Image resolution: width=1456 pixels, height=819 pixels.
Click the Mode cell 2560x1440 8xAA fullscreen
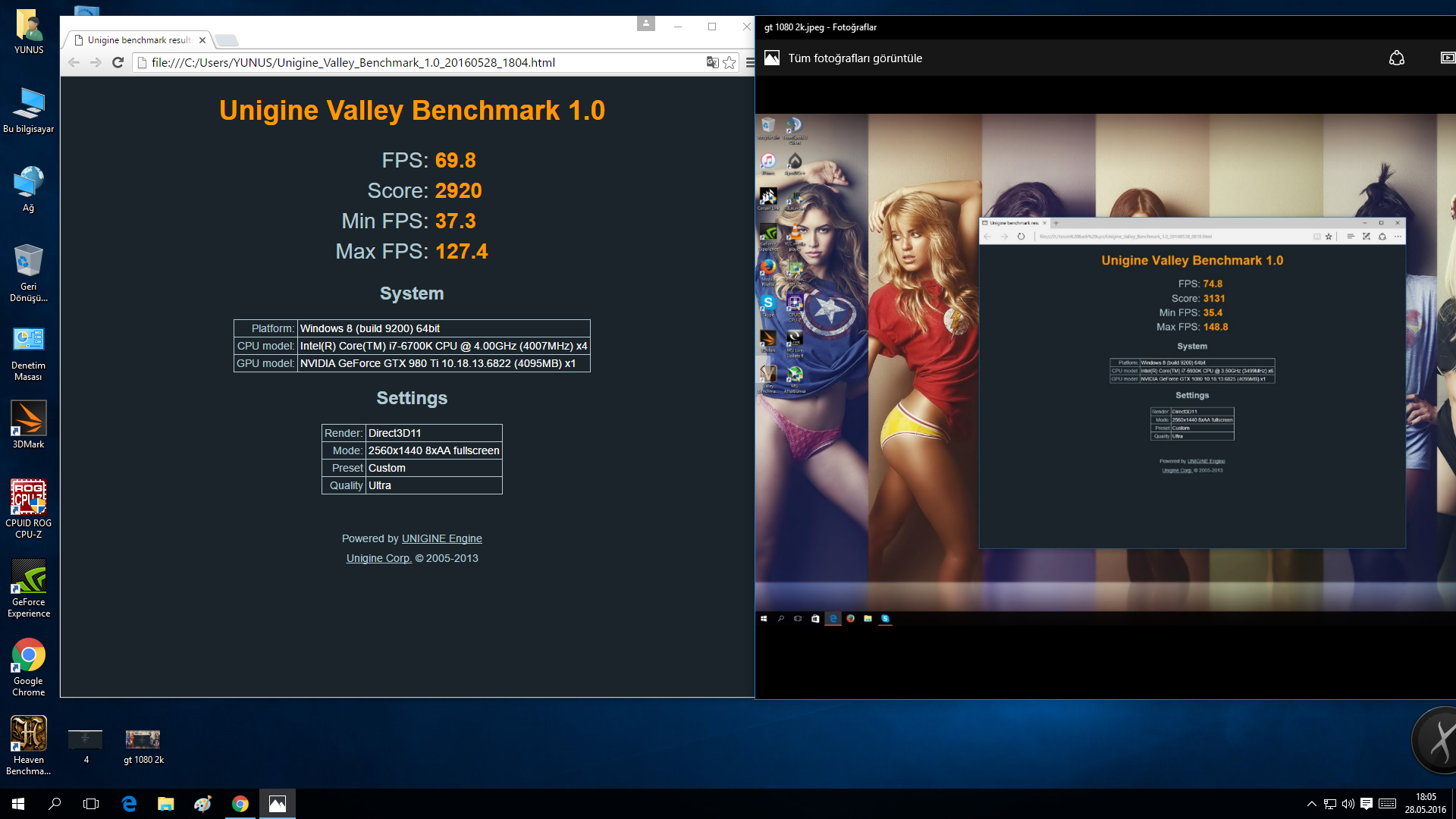click(x=434, y=450)
